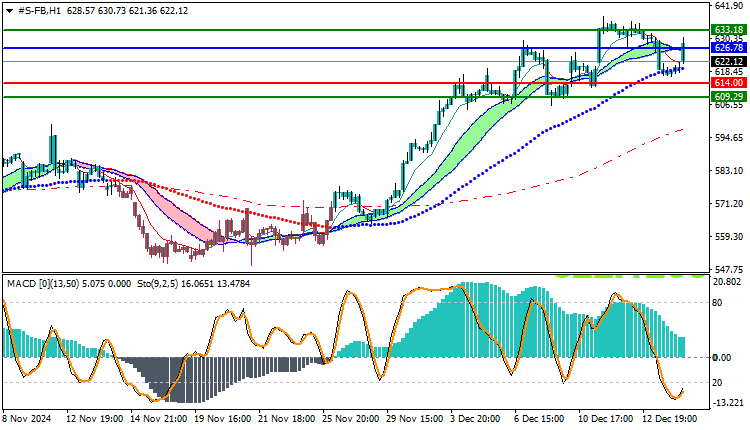Select the blue 626.78 price level label
The height and width of the screenshot is (430, 750).
click(728, 48)
